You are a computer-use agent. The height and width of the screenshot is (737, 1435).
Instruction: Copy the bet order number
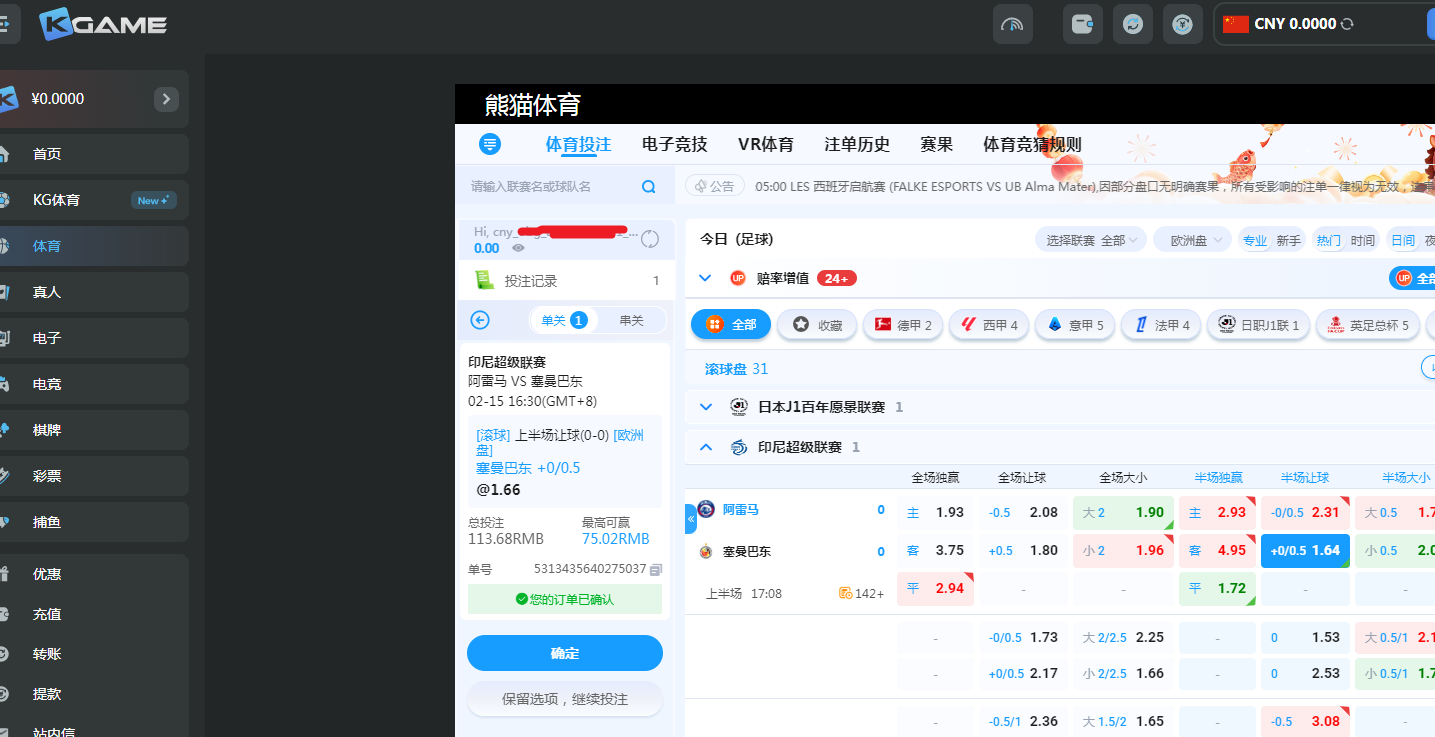656,569
